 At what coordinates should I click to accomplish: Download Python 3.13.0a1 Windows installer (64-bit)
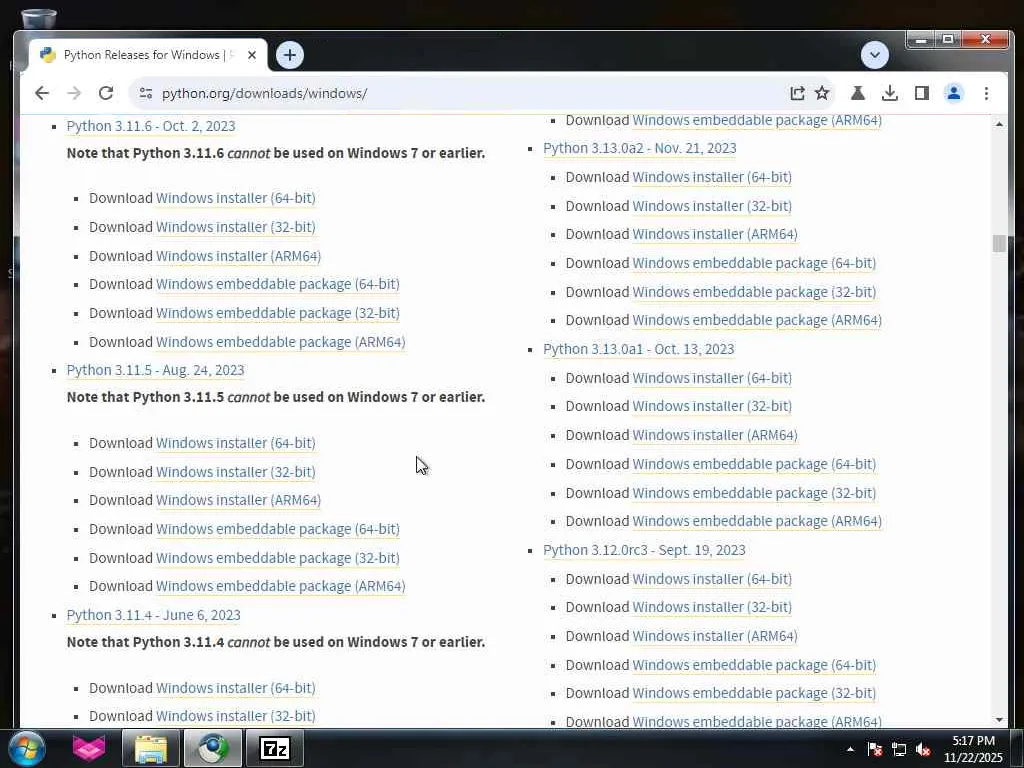(712, 379)
